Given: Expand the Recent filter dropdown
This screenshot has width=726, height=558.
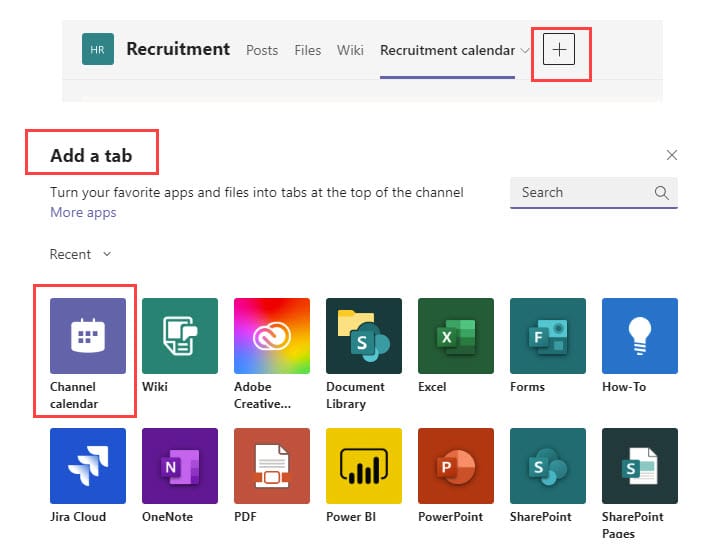Looking at the screenshot, I should (x=80, y=254).
